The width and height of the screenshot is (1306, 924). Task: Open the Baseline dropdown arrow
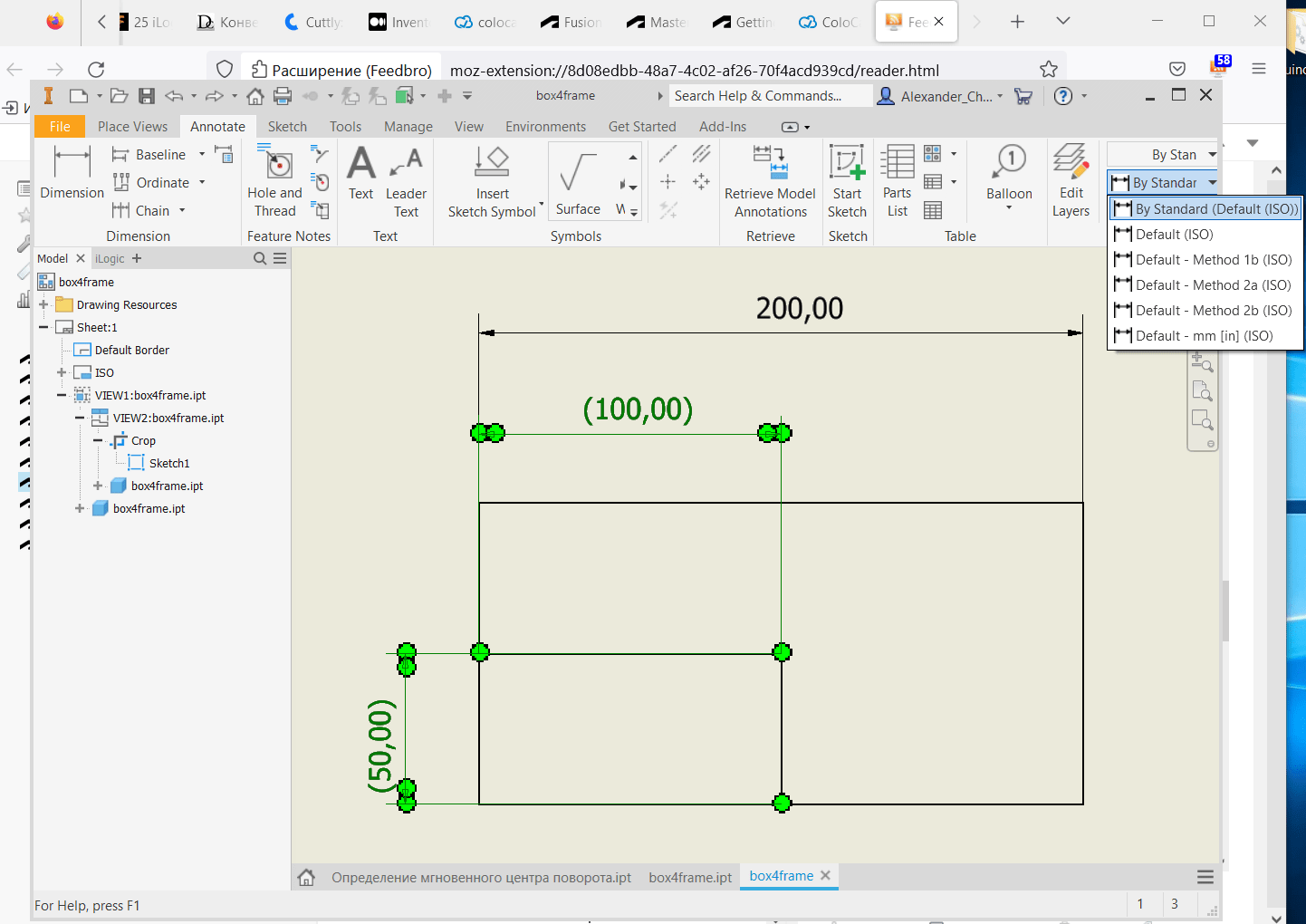tap(202, 155)
